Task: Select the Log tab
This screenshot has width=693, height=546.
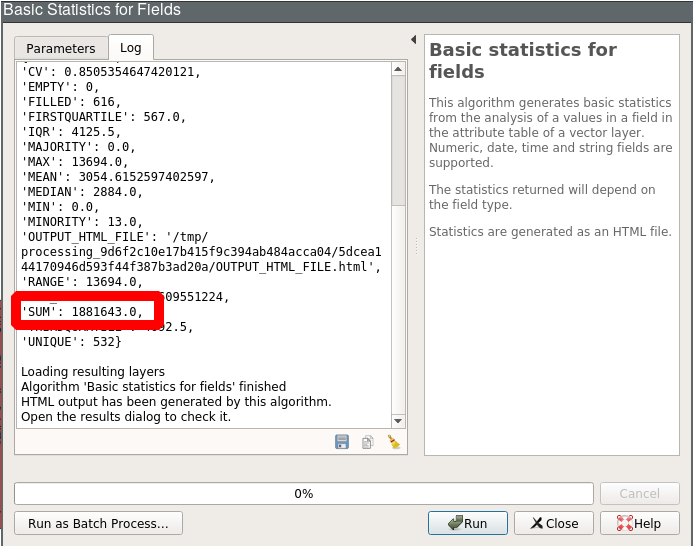Action: tap(131, 48)
